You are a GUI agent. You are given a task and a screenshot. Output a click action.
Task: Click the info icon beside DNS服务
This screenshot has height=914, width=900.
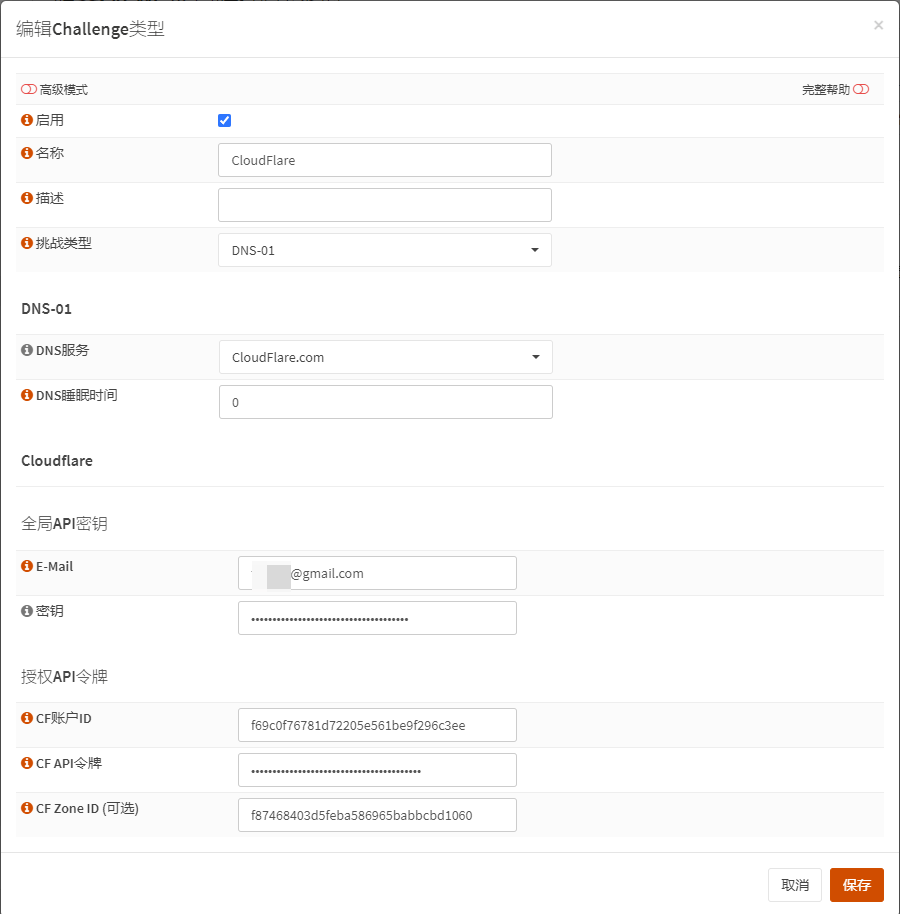point(27,350)
